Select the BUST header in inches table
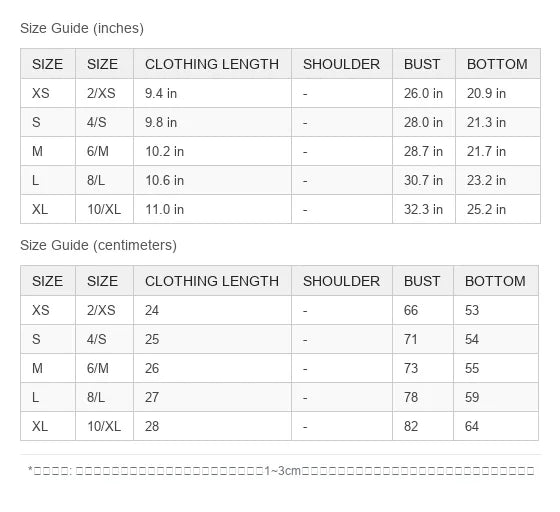This screenshot has width=560, height=512. [x=422, y=64]
